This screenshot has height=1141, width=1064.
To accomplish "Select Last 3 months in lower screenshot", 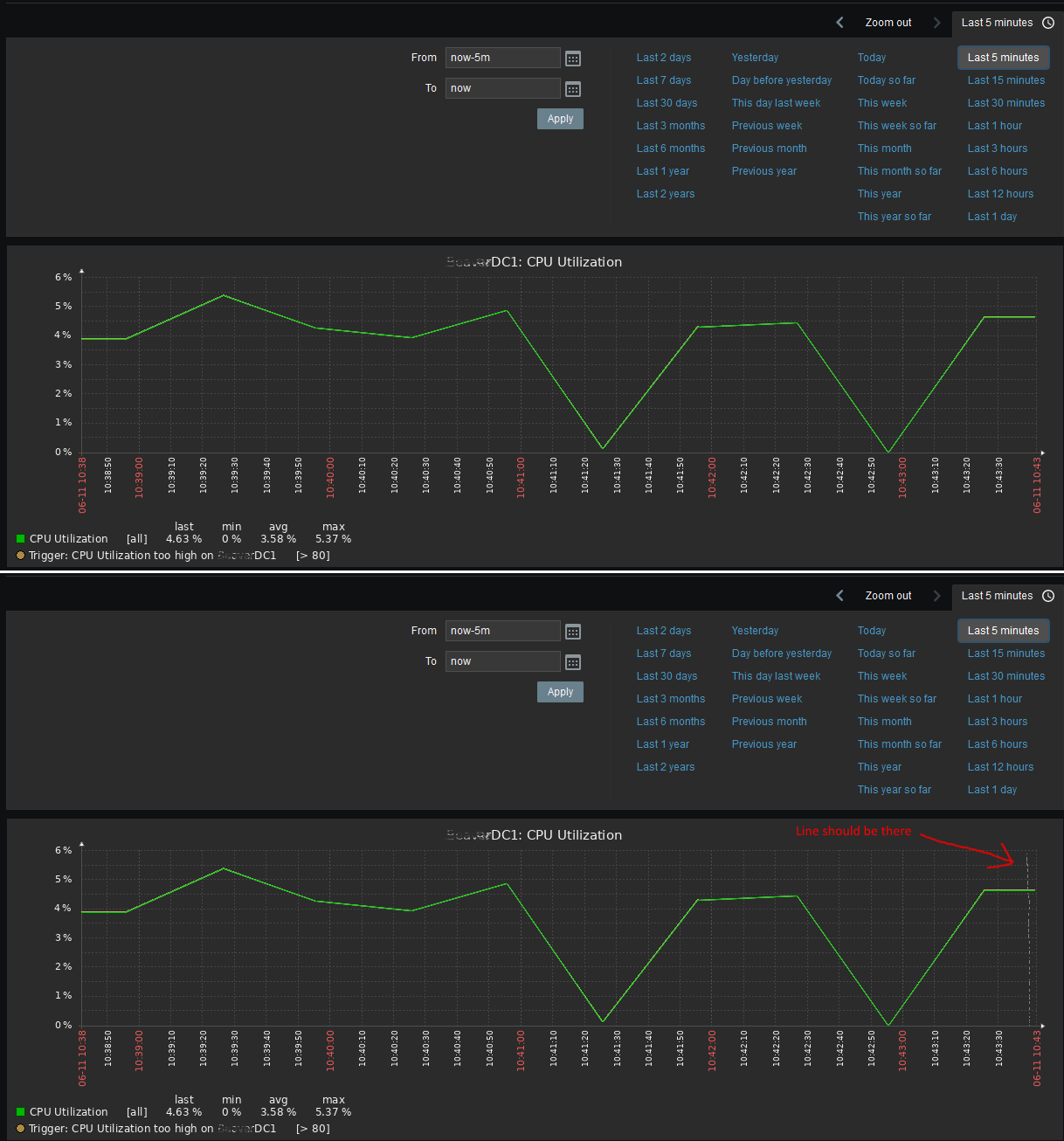I will [x=671, y=699].
